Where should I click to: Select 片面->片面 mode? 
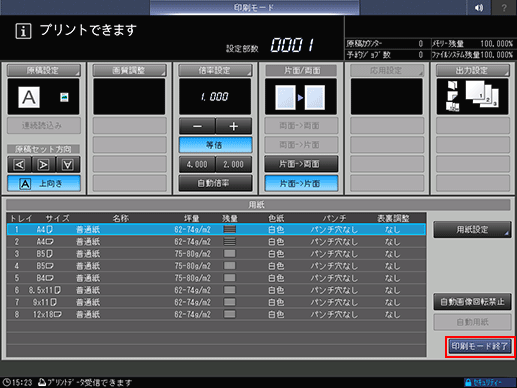pos(301,183)
